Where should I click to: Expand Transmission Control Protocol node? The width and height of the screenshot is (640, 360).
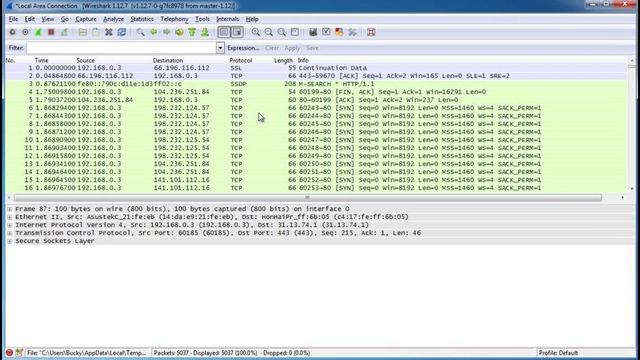pos(9,233)
